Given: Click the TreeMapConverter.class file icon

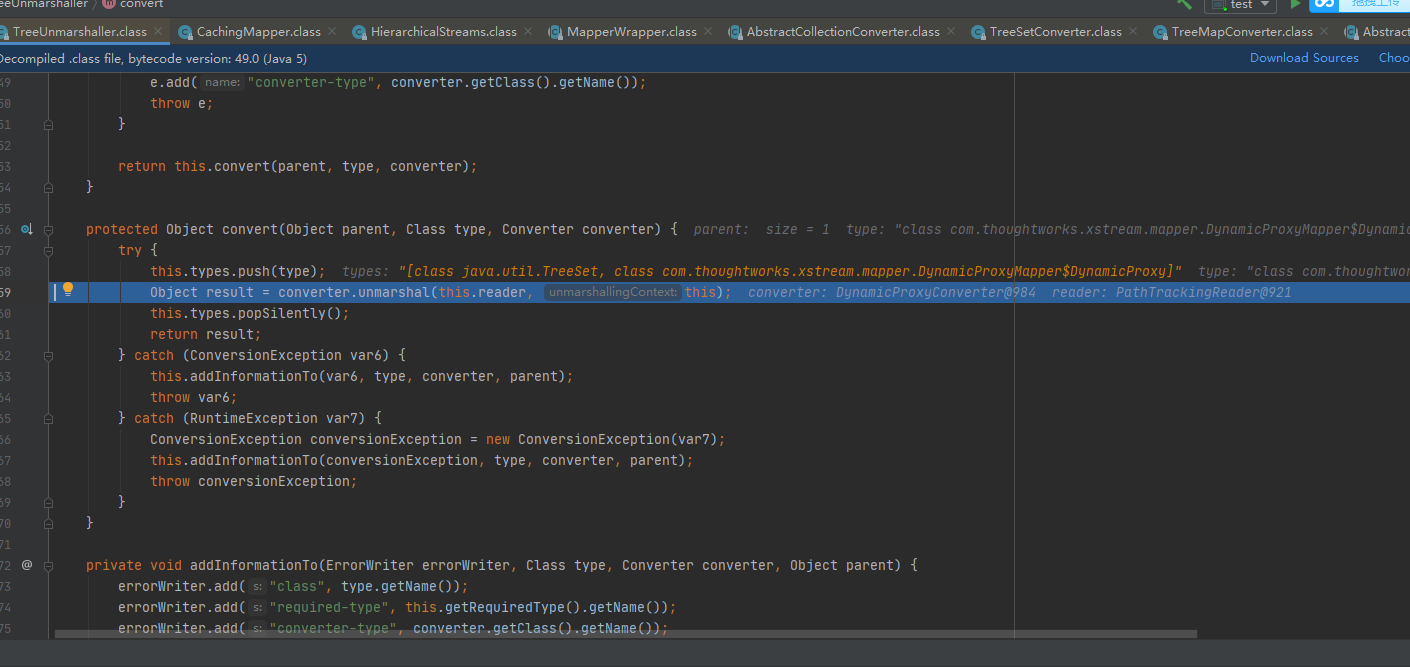Looking at the screenshot, I should (x=1160, y=32).
